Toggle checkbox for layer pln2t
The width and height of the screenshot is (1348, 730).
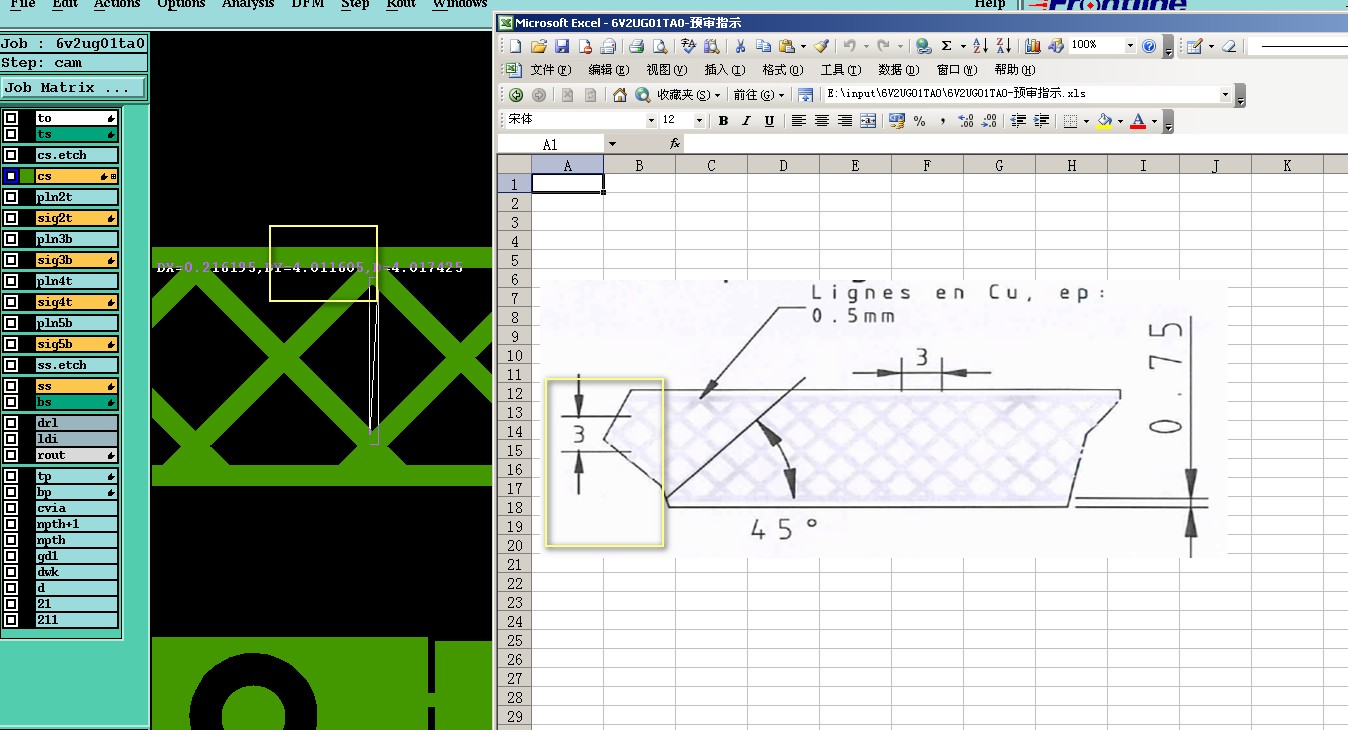[x=11, y=197]
